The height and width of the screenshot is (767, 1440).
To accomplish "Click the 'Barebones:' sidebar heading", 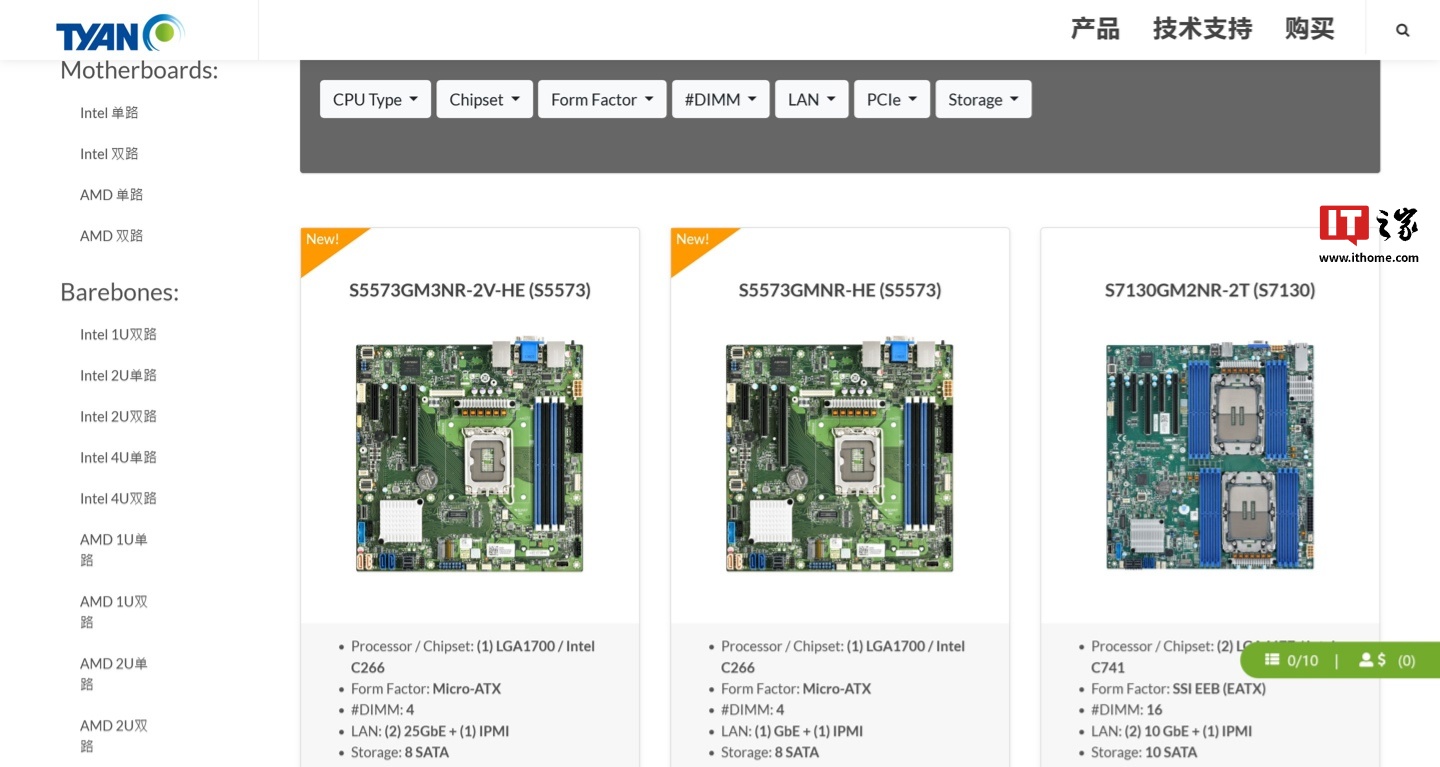I will (x=120, y=292).
